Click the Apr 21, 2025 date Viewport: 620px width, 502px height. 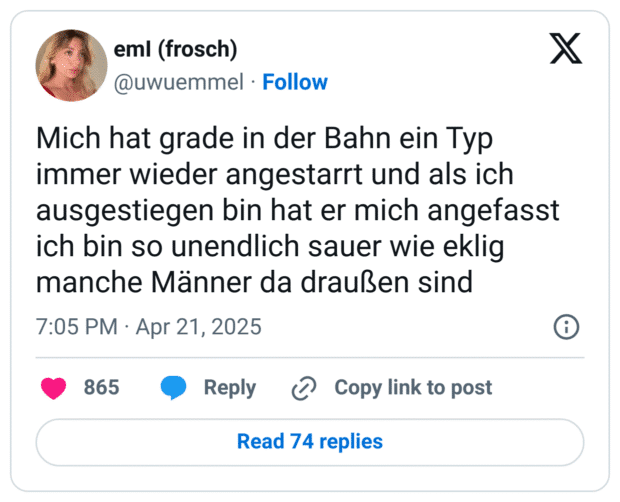point(199,327)
